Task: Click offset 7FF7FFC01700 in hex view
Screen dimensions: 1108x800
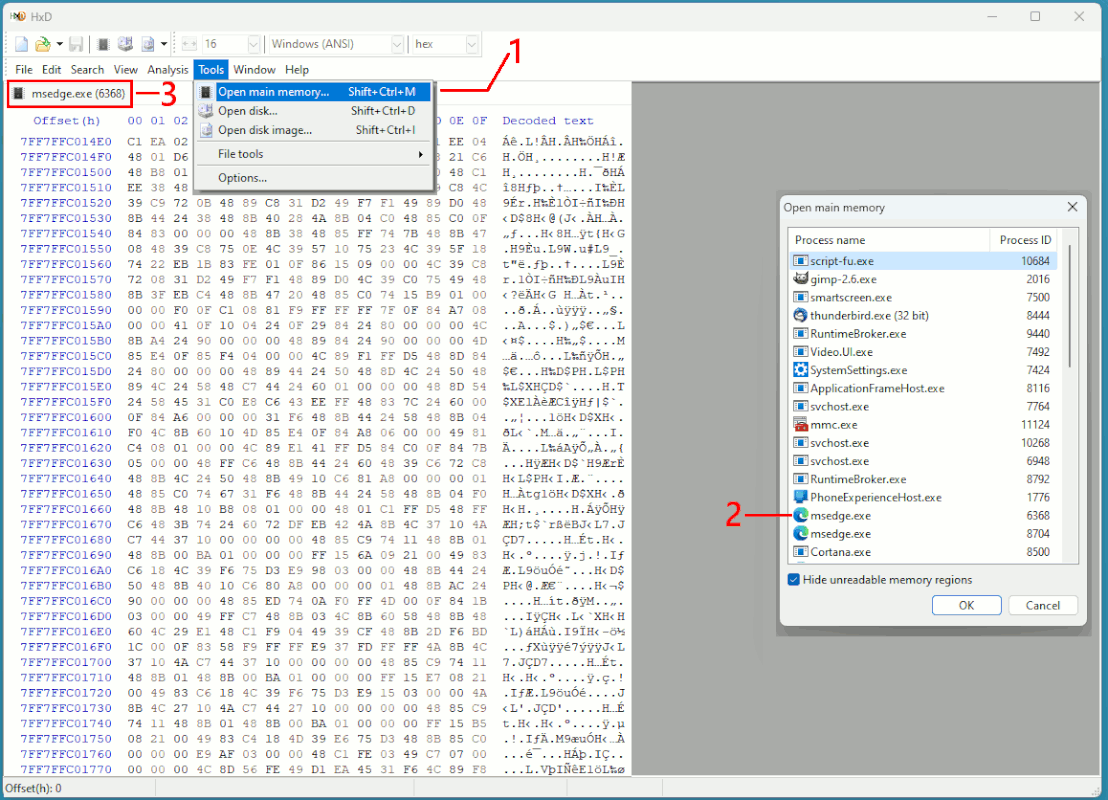Action: coord(66,662)
